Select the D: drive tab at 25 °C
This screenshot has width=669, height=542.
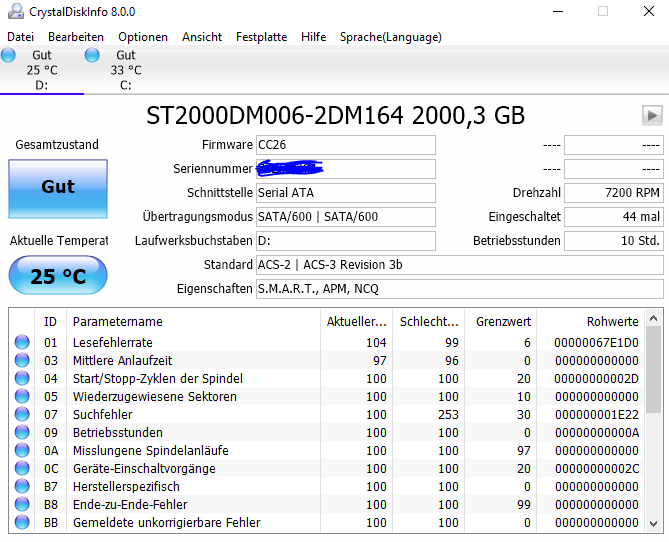42,70
